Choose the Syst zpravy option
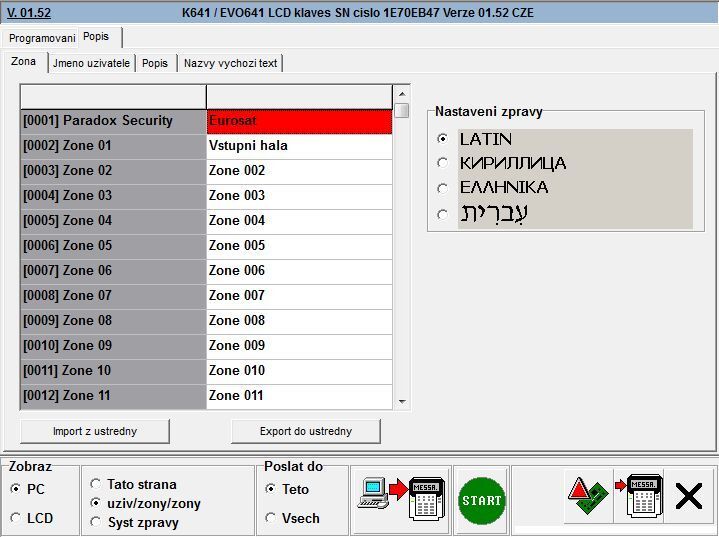This screenshot has height=537, width=719. pyautogui.click(x=97, y=522)
